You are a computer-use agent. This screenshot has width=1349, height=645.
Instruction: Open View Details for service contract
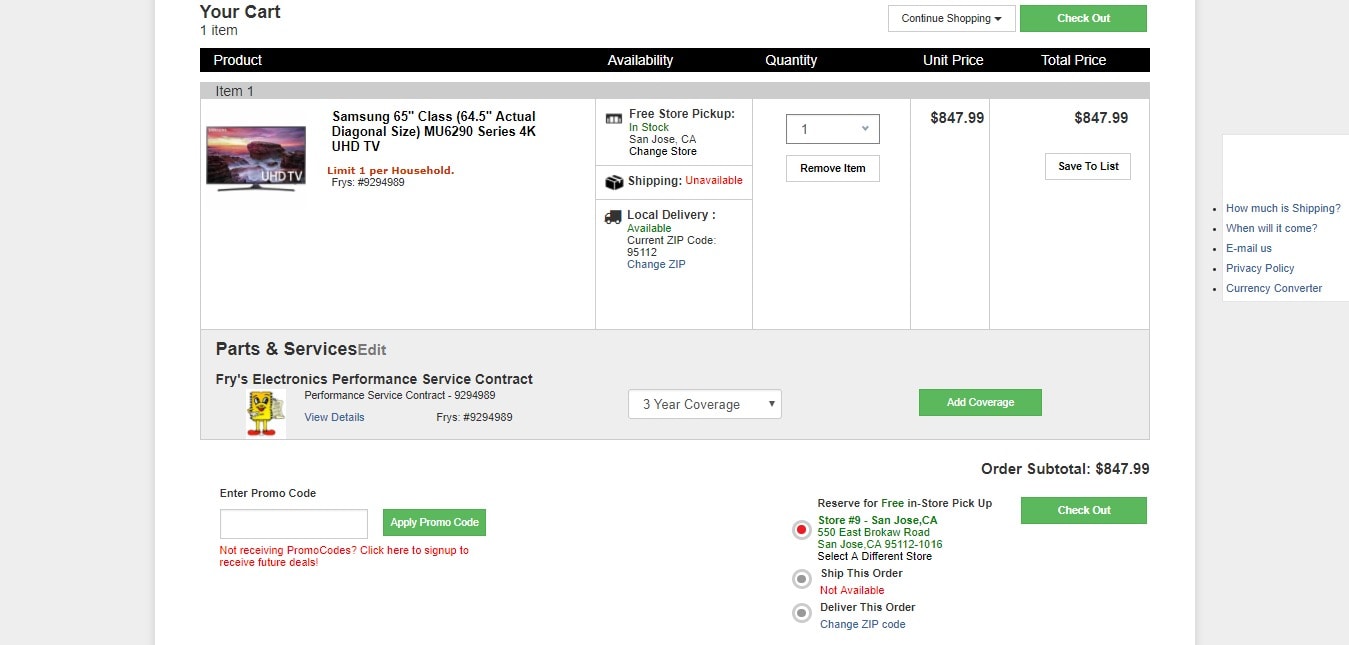point(335,417)
